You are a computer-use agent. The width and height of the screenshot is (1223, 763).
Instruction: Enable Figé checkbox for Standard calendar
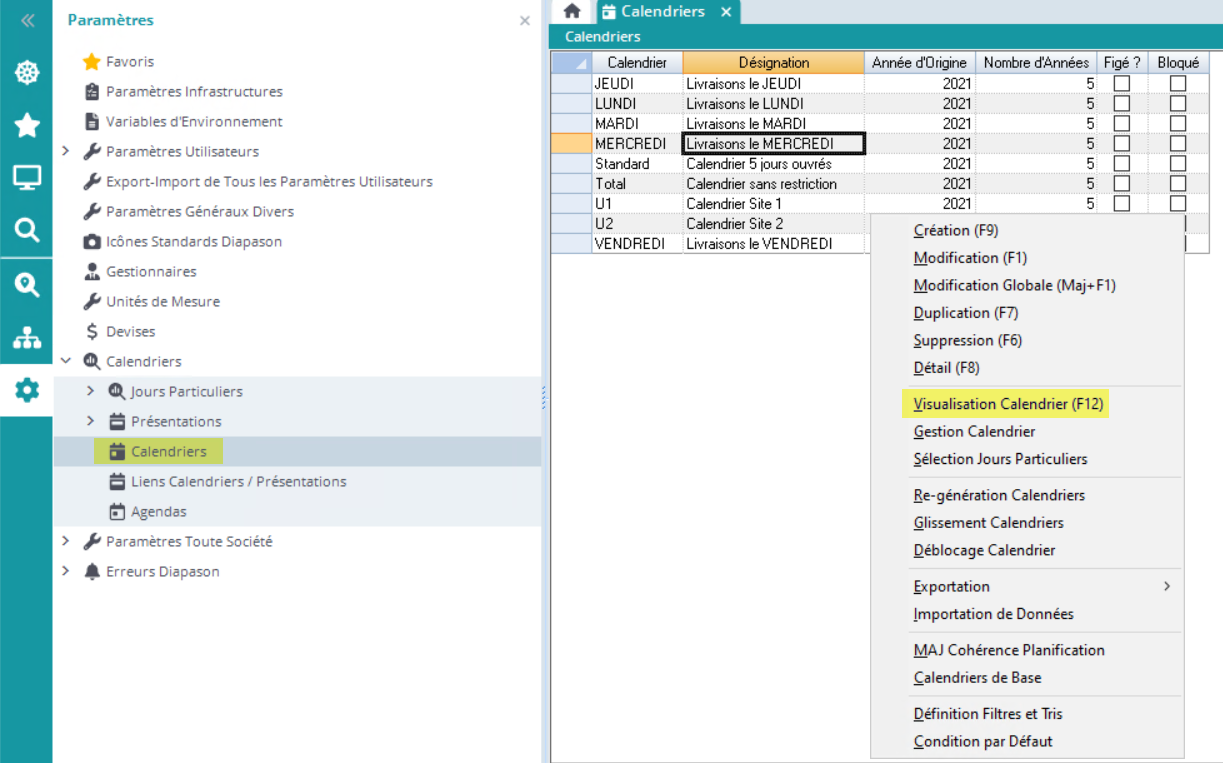pyautogui.click(x=1121, y=163)
